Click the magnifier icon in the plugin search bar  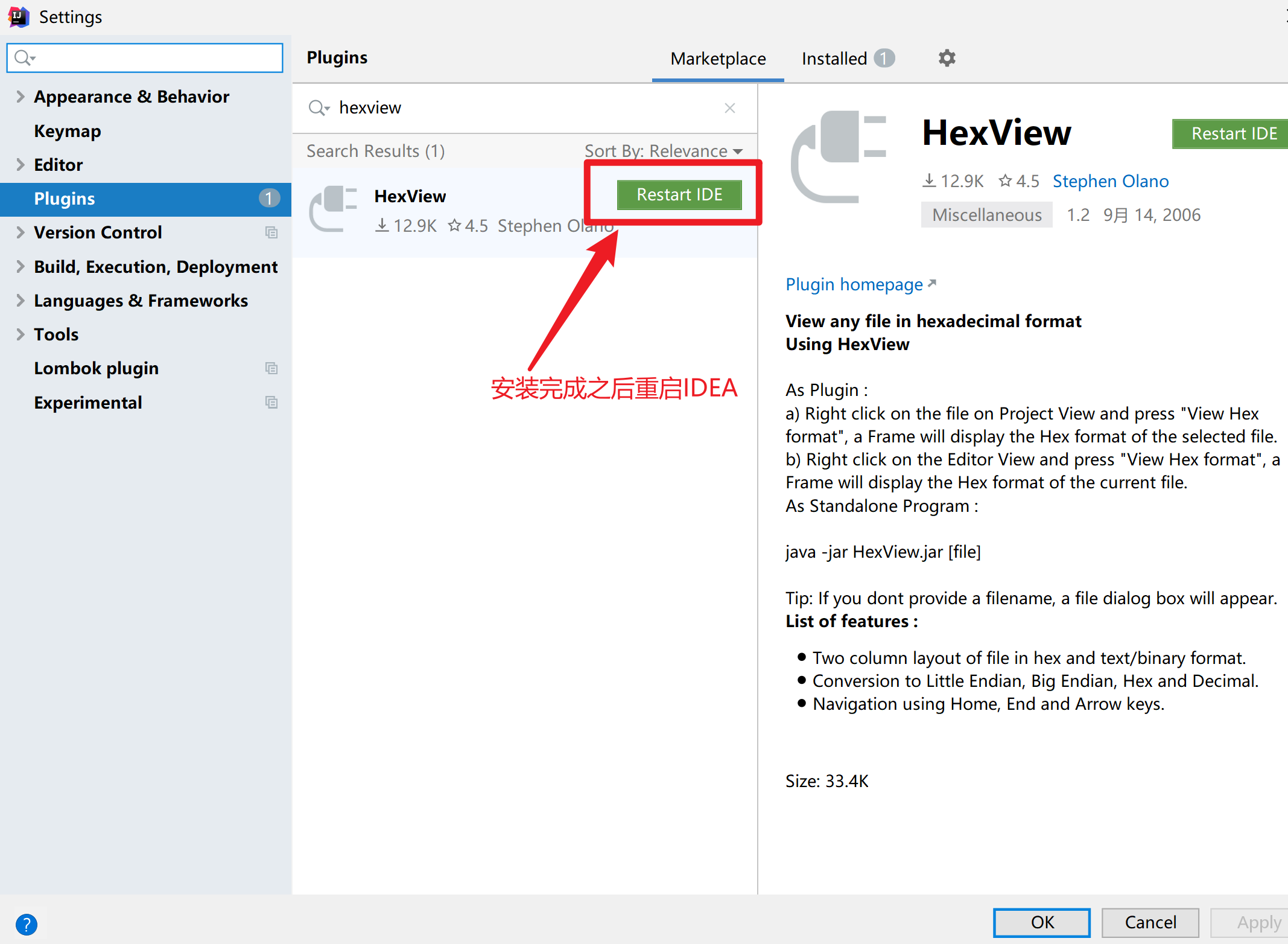[x=319, y=107]
